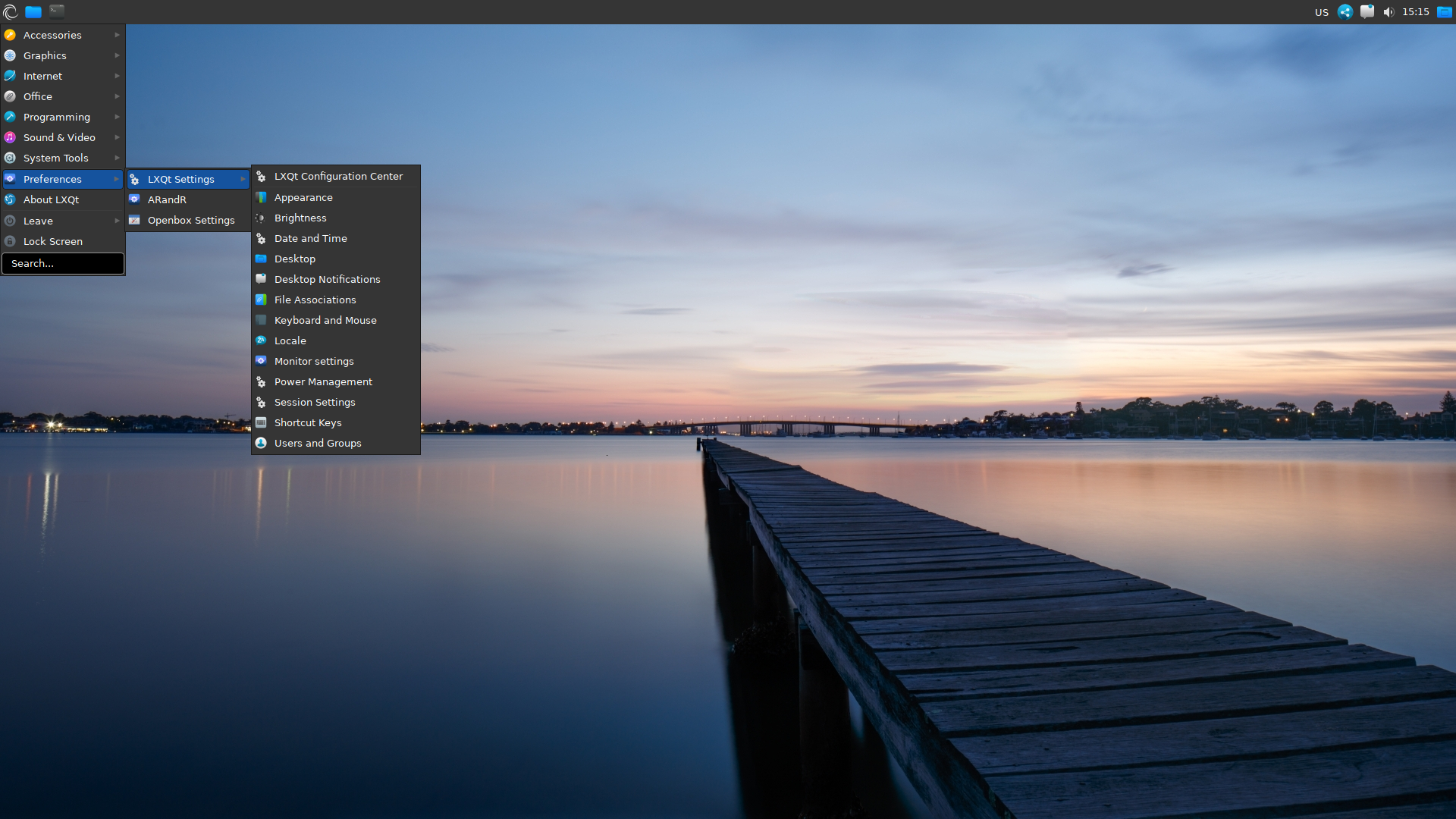Open the Leave submenu

pos(62,221)
